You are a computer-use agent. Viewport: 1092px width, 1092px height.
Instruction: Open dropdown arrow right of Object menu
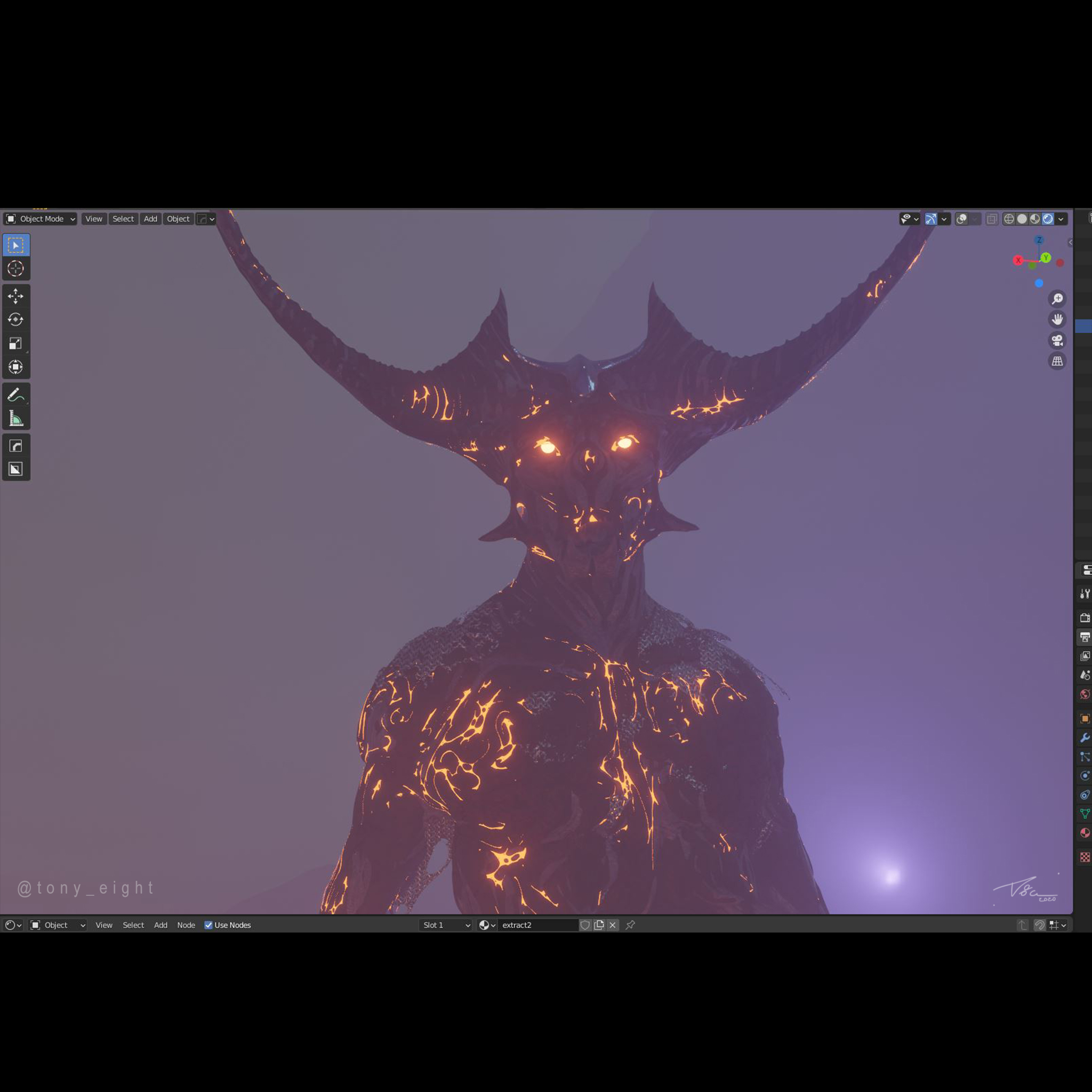(x=206, y=219)
